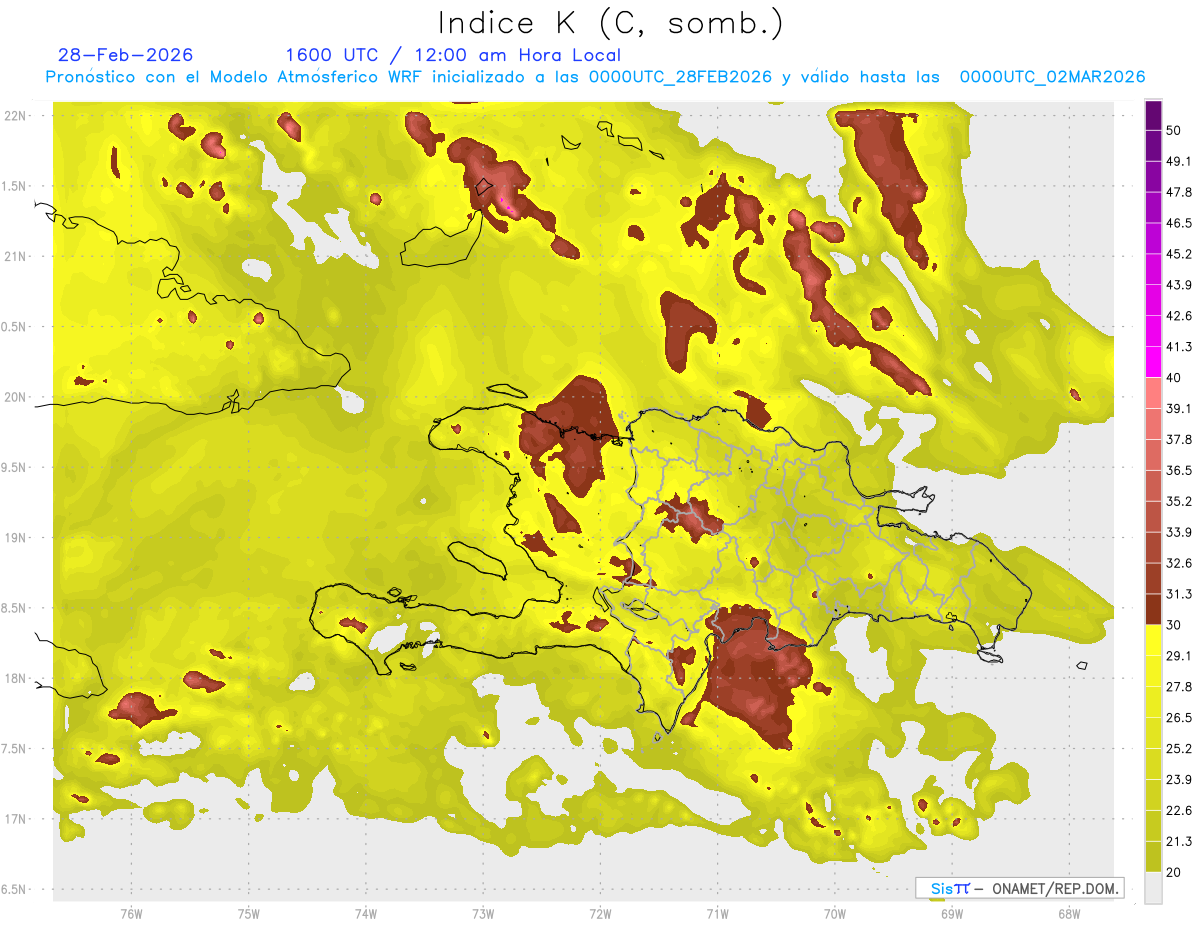This screenshot has width=1200, height=927.
Task: Click the colorbar value '47.8'
Action: 1178,192
